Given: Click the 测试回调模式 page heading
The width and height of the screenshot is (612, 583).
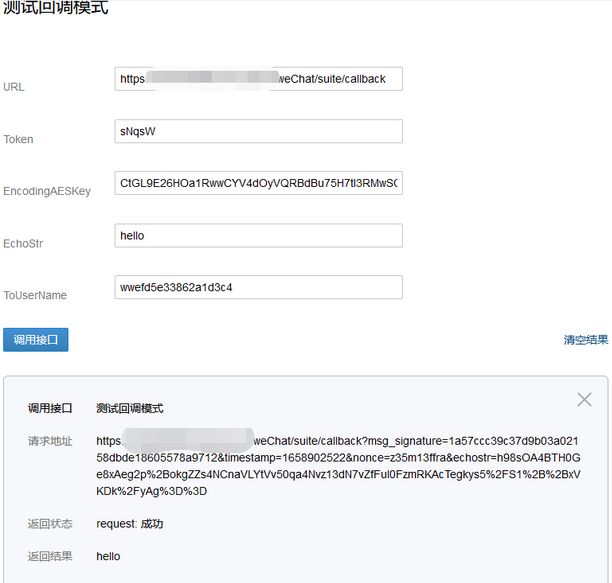Looking at the screenshot, I should tap(56, 9).
